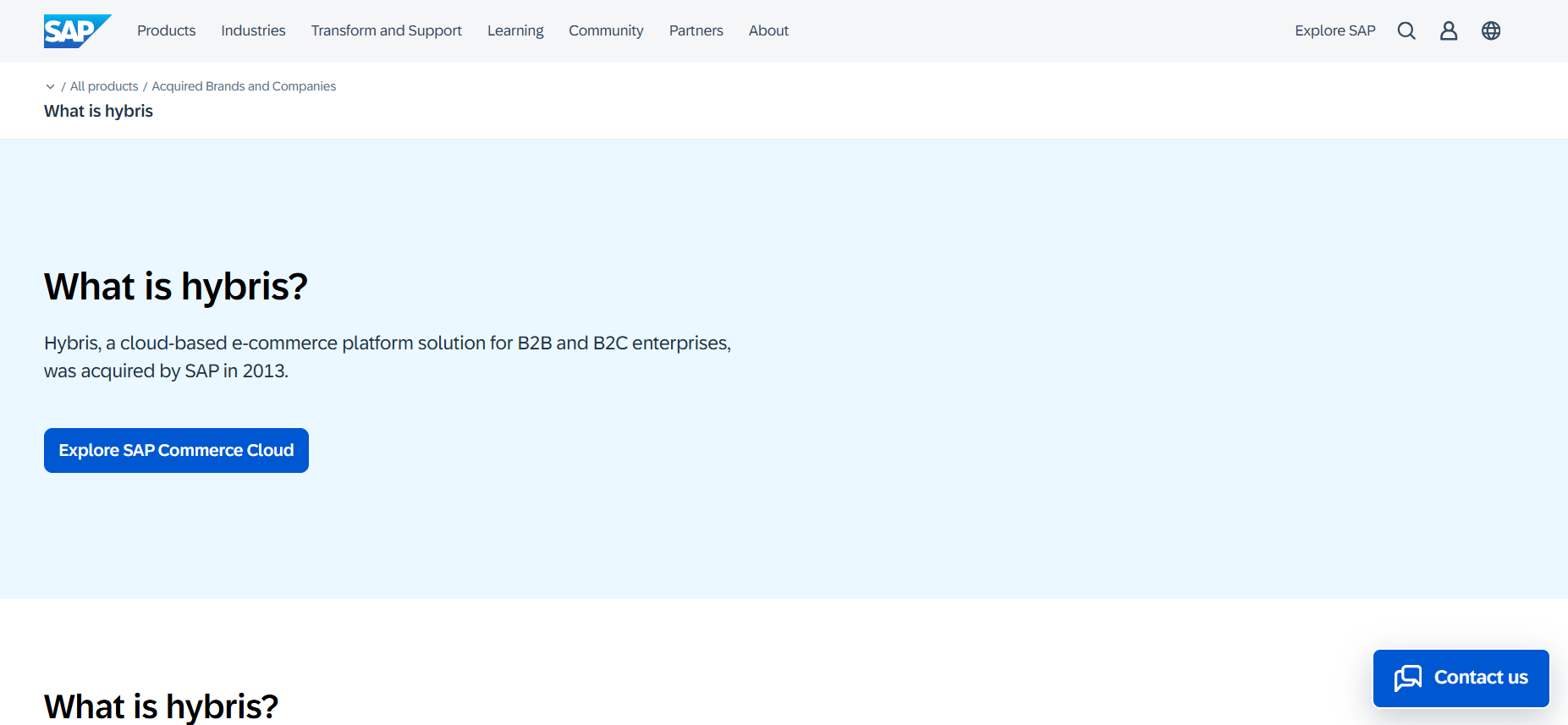The height and width of the screenshot is (725, 1568).
Task: Click About in the navigation bar
Action: click(x=768, y=31)
